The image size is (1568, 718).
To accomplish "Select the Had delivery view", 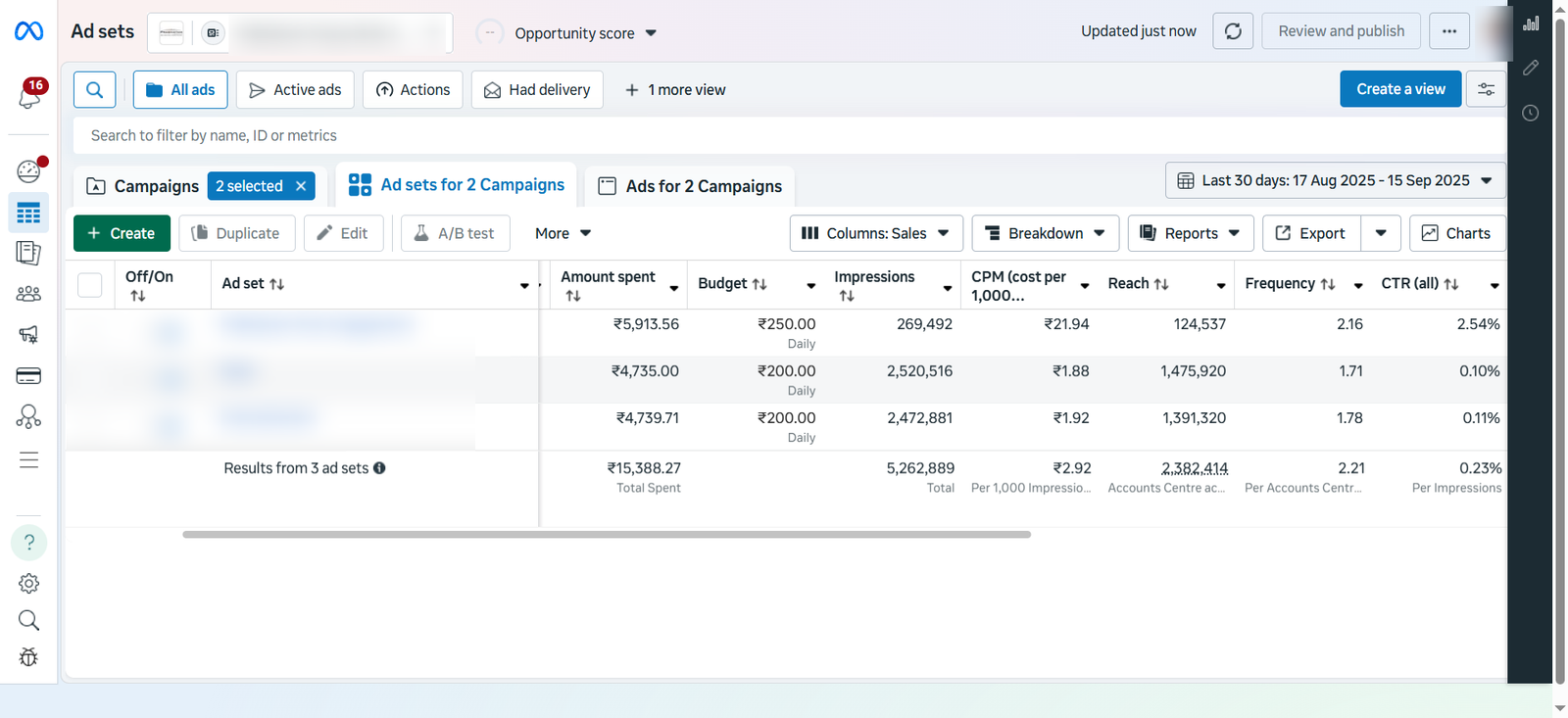I will click(537, 90).
